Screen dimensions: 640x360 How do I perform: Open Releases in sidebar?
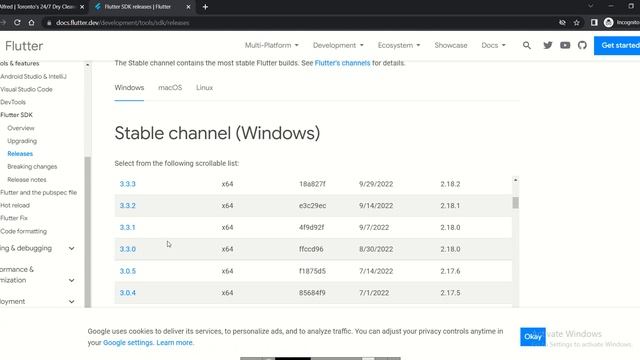click(20, 153)
